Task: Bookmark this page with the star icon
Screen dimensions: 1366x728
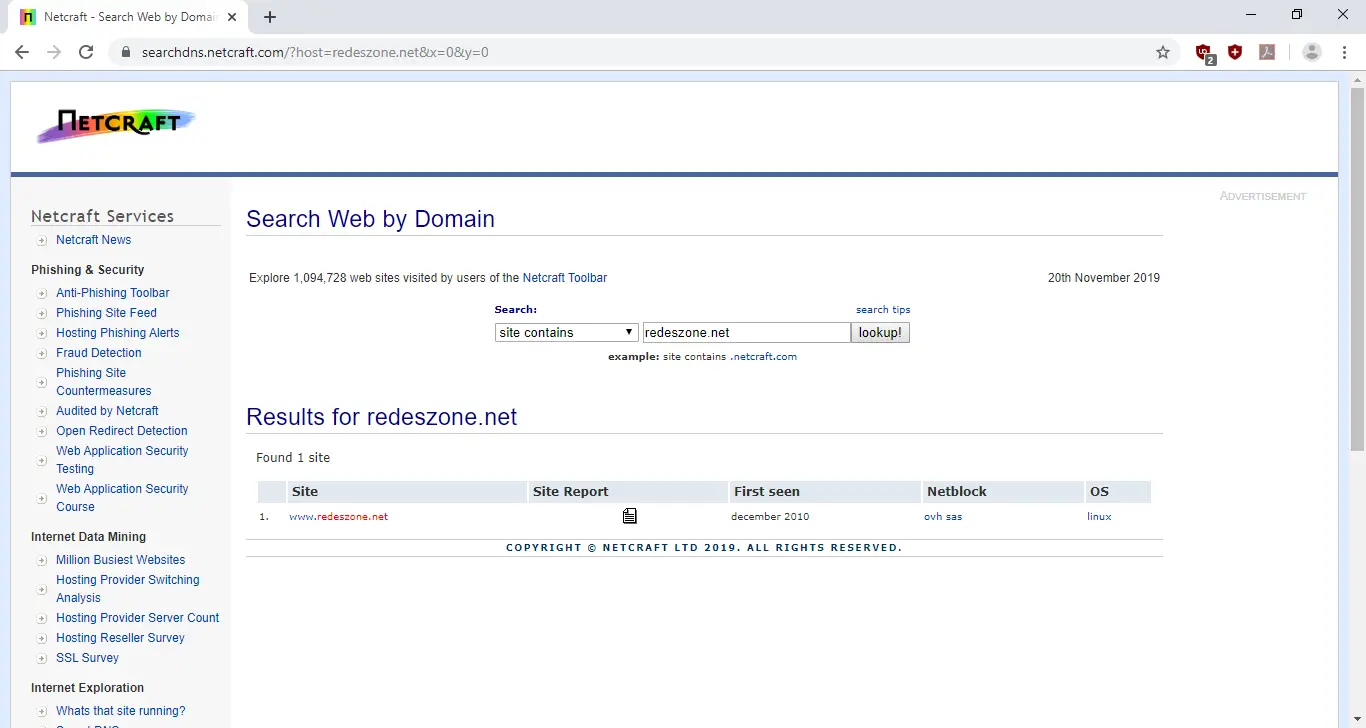Action: pos(1163,52)
